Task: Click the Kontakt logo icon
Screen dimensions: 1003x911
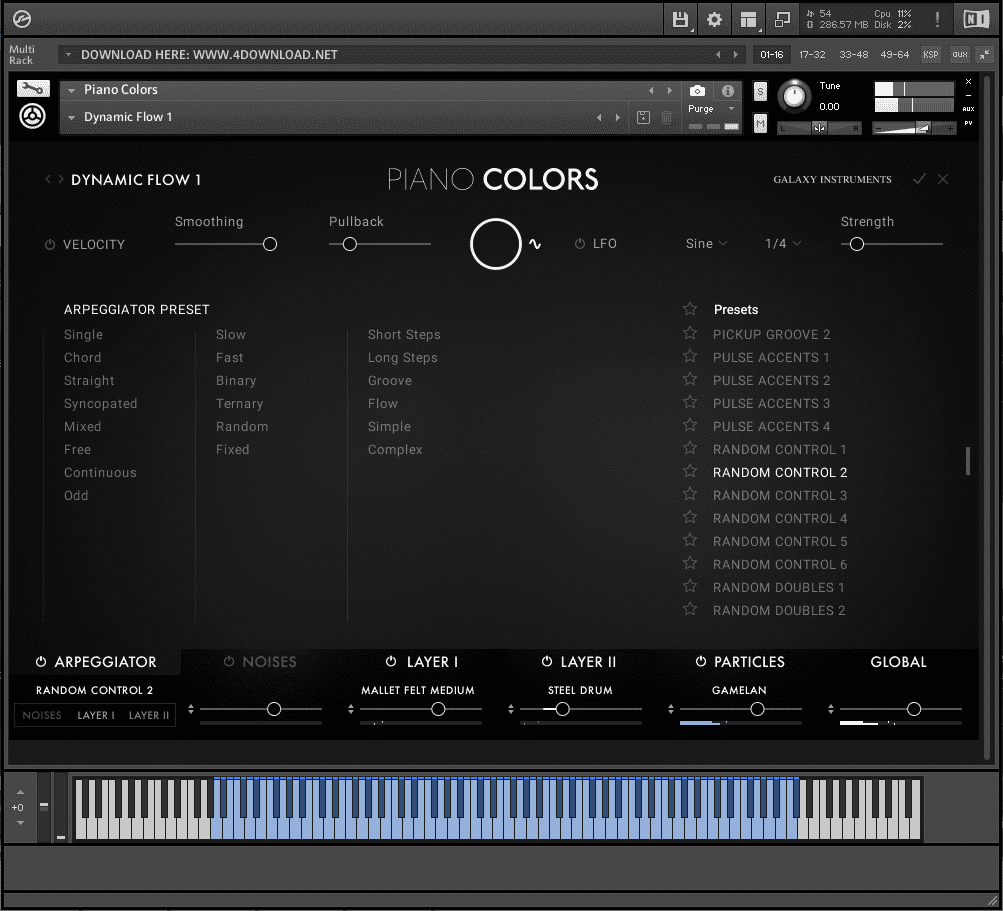Action: (22, 19)
